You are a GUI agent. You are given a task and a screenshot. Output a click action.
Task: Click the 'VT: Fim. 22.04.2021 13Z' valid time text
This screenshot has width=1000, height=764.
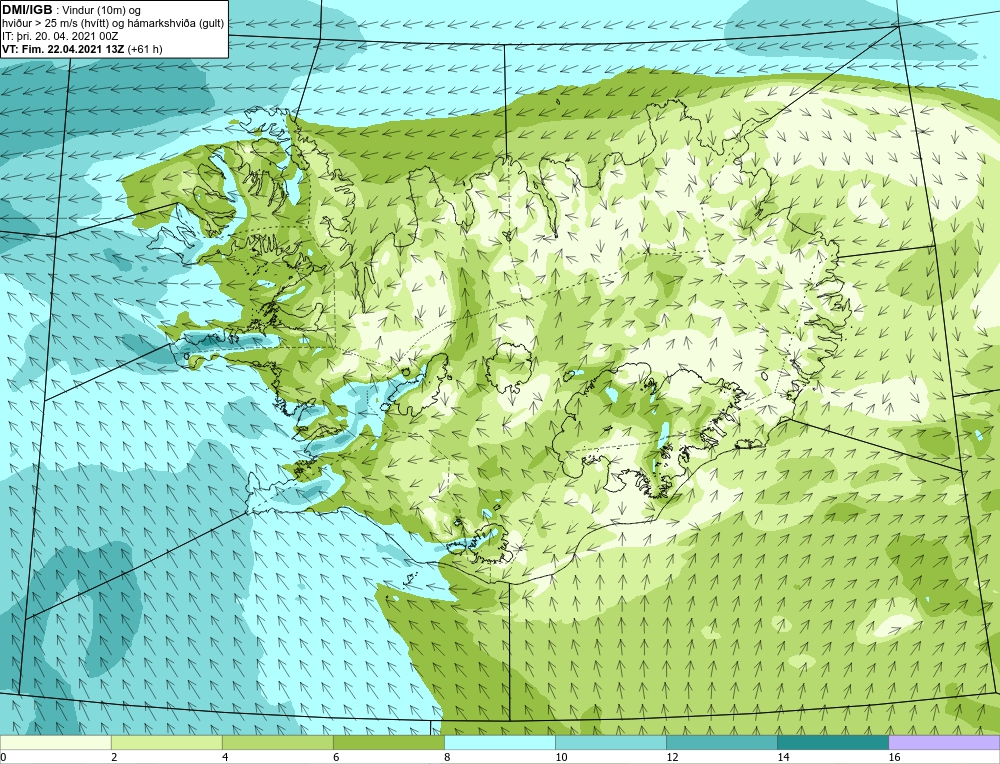click(x=64, y=49)
